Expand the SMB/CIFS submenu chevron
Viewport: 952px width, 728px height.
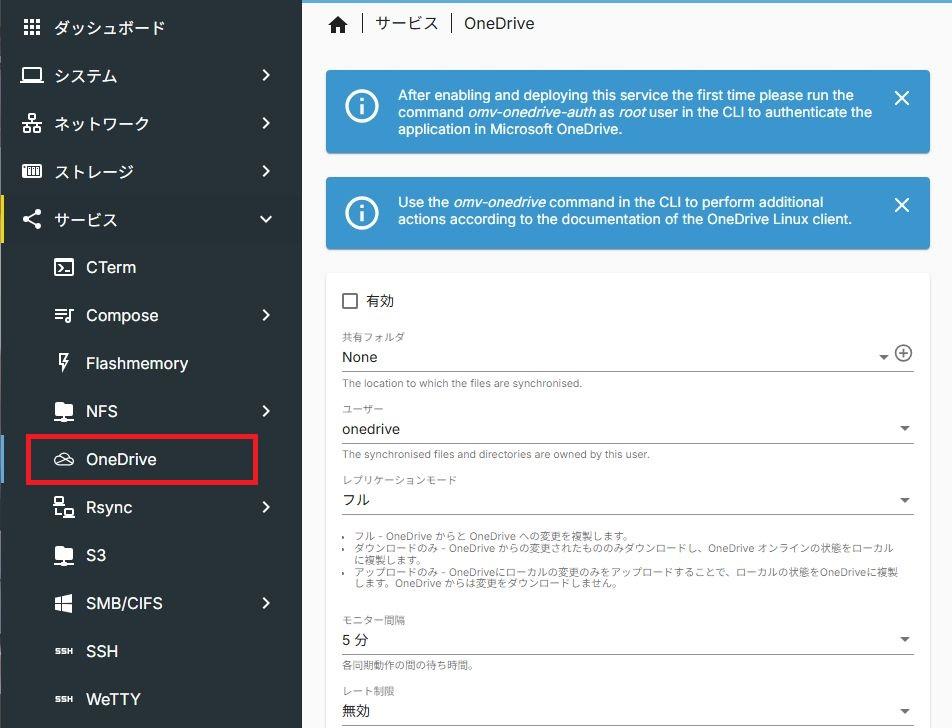(x=265, y=602)
